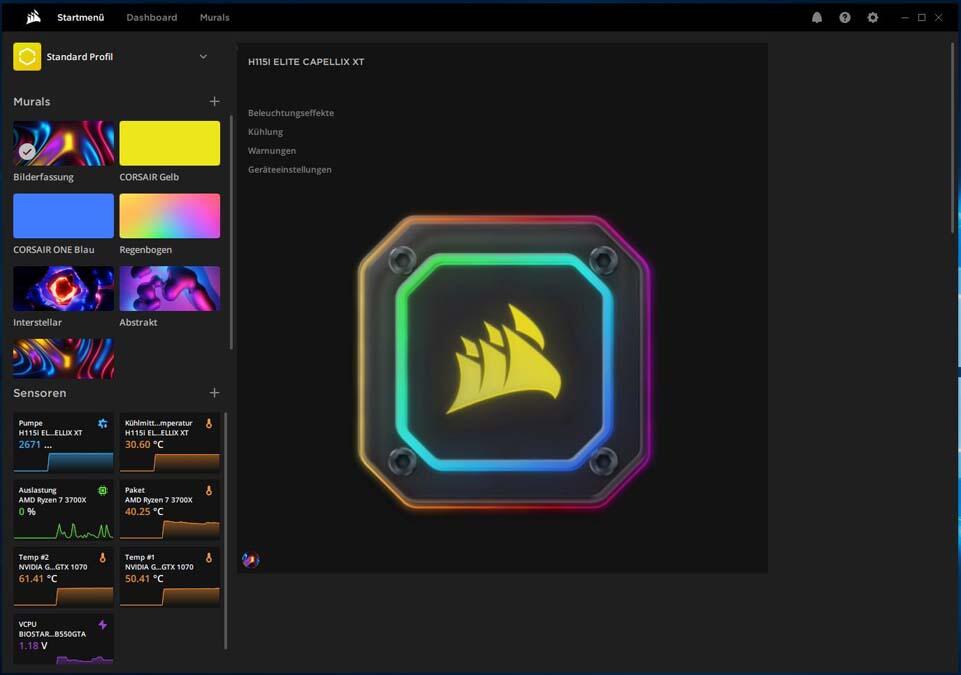Screen dimensions: 961x675
Task: Open the Murals tab in the top bar
Action: tap(215, 18)
